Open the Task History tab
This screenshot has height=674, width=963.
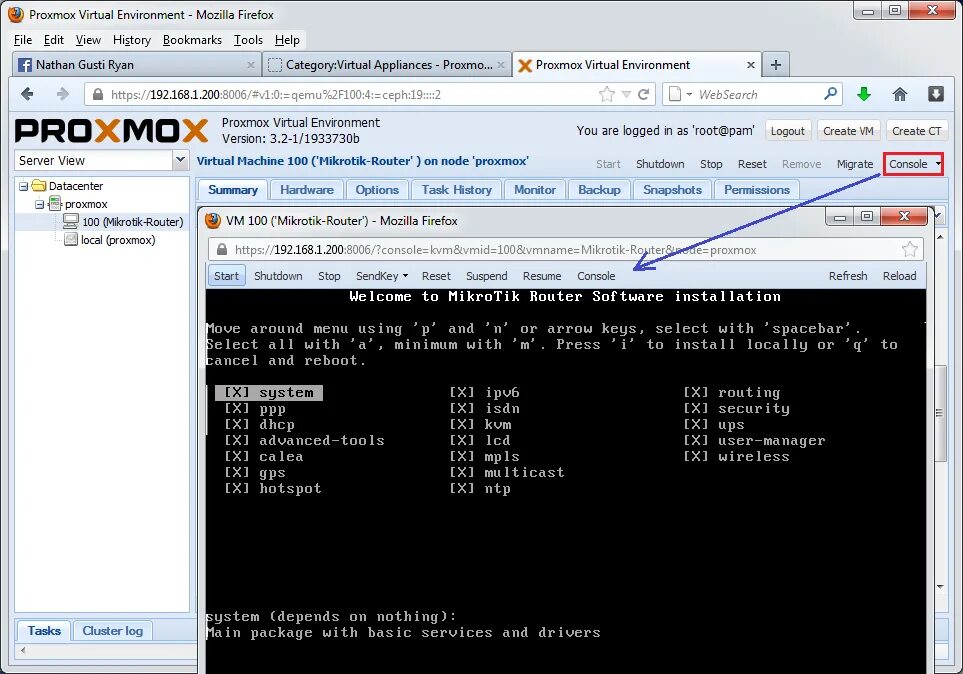456,190
